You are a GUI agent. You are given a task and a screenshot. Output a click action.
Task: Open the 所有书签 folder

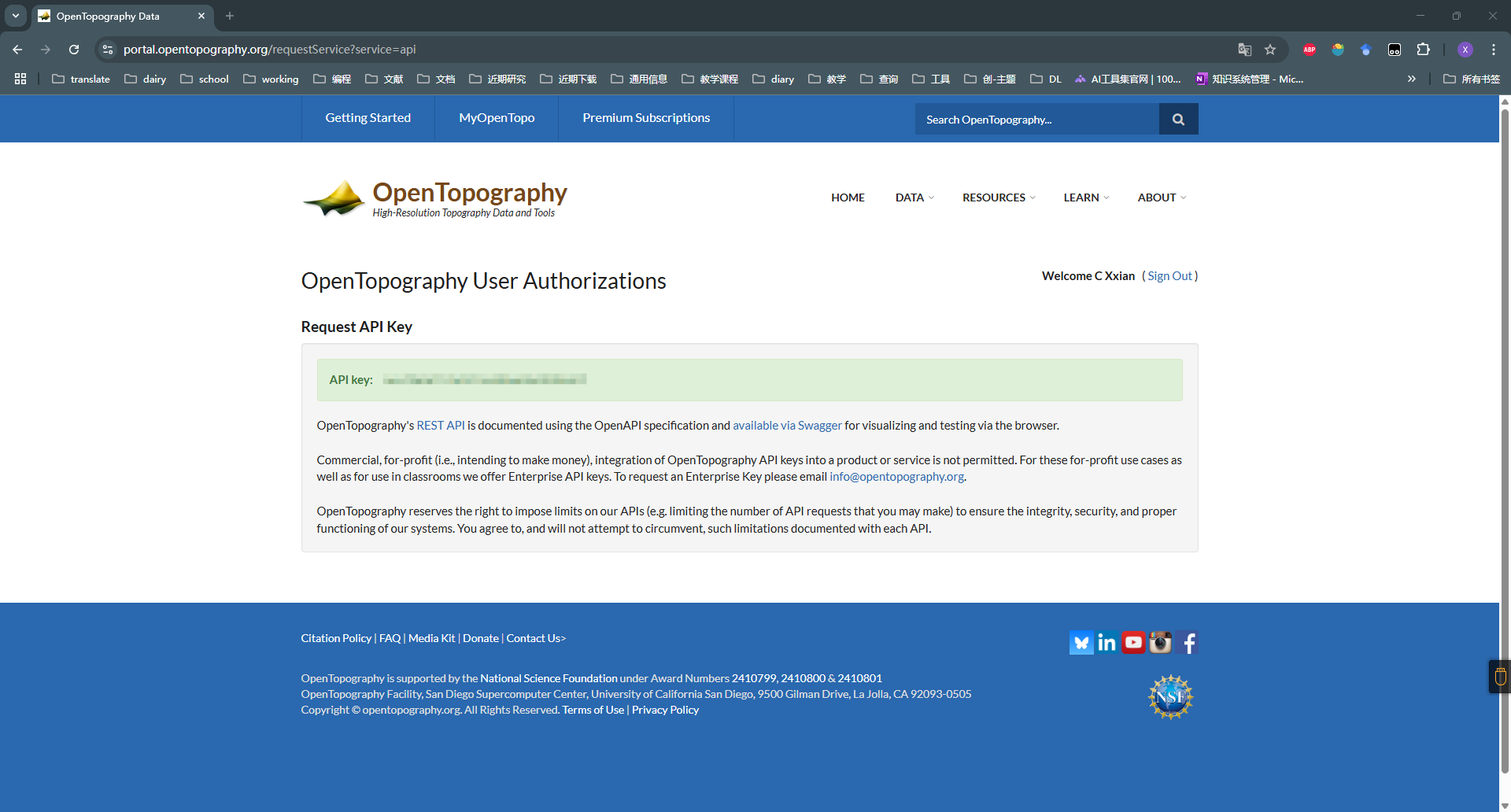coord(1472,79)
